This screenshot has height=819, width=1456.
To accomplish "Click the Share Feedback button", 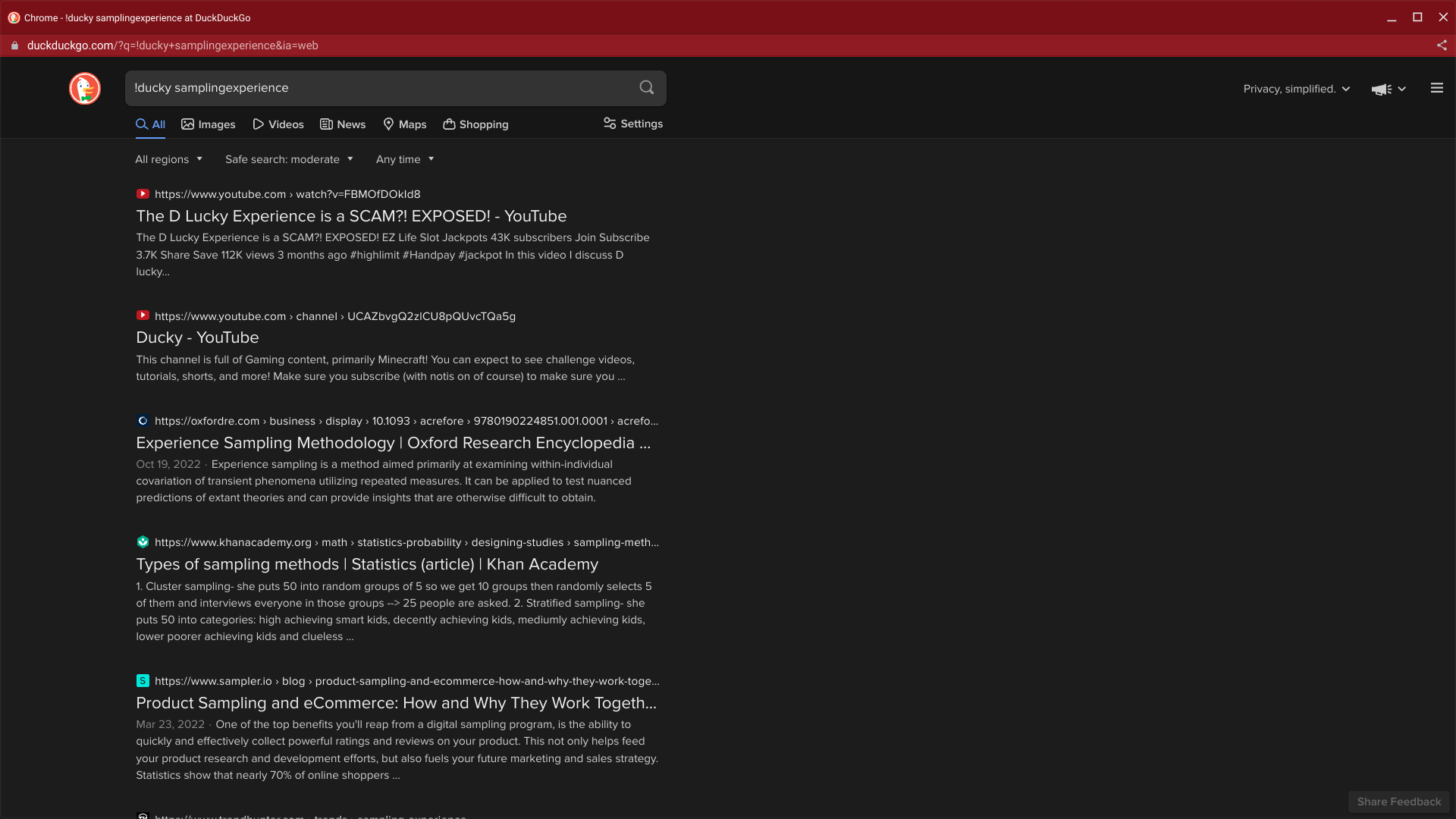I will [1398, 802].
